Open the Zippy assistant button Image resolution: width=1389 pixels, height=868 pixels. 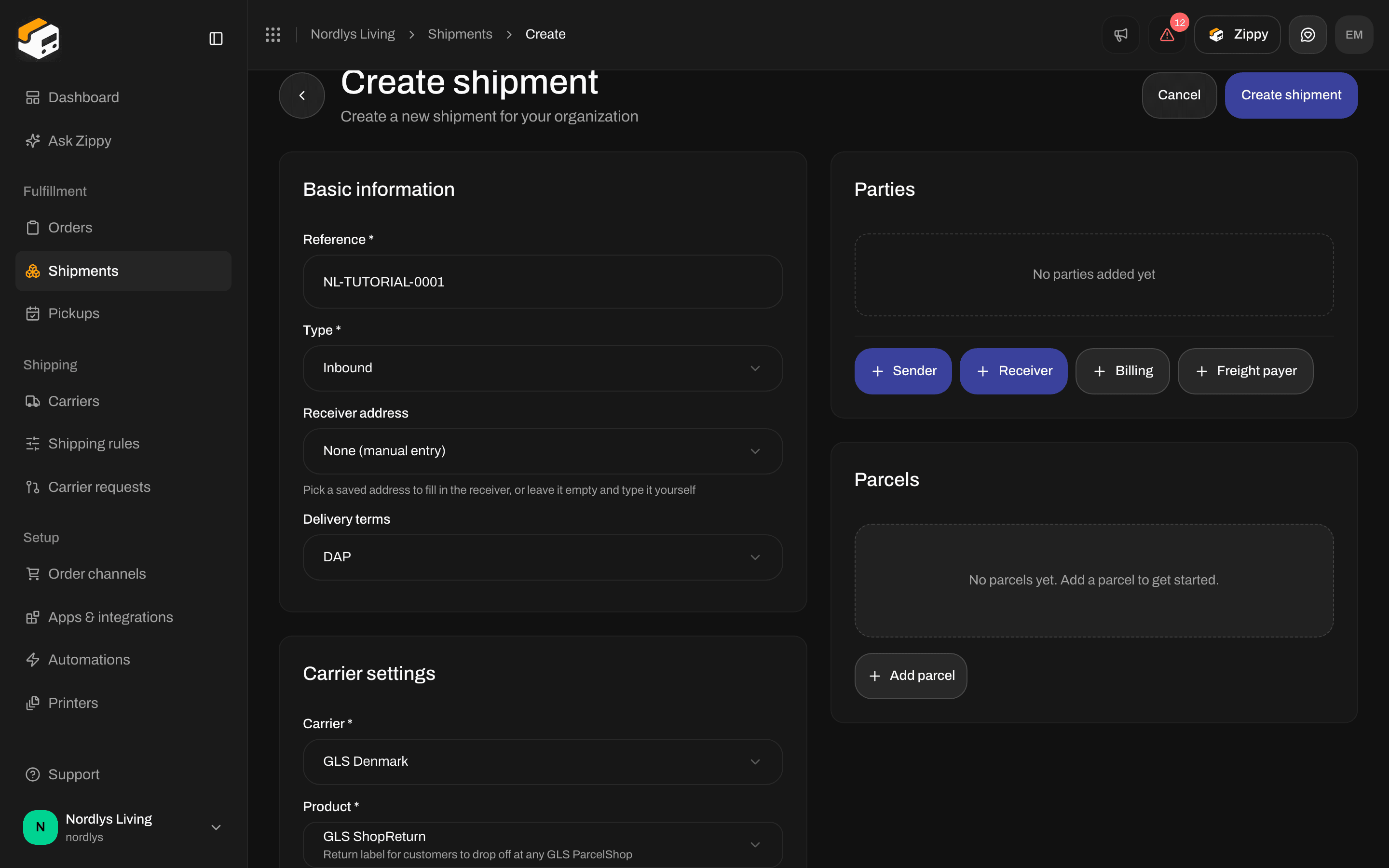1237,34
